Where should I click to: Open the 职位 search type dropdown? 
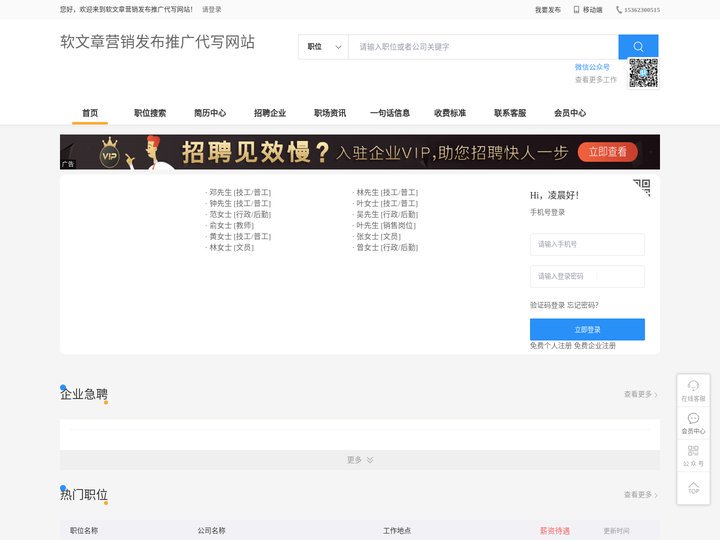point(324,46)
